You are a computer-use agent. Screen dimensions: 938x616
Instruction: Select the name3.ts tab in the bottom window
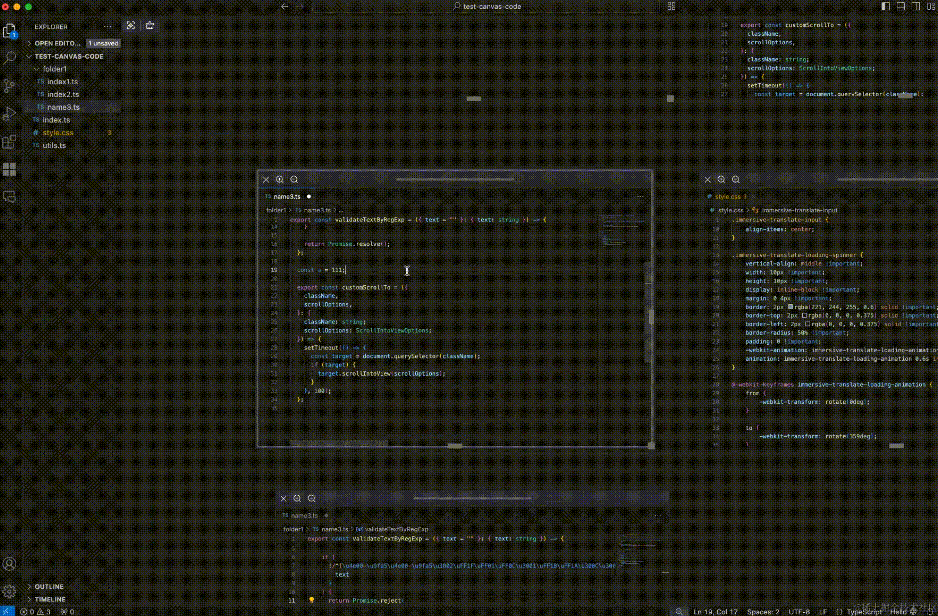305,516
